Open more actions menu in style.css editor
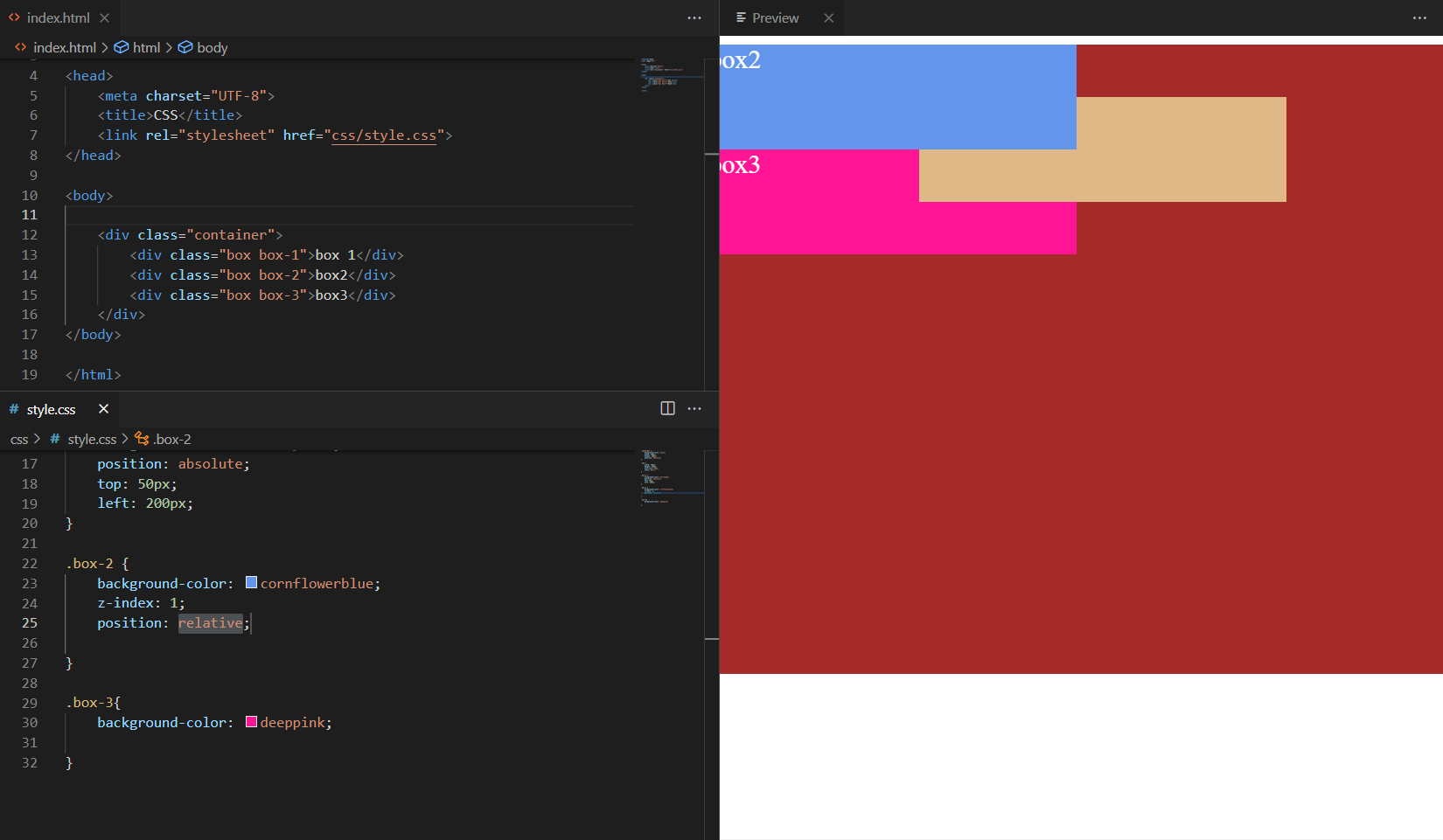The height and width of the screenshot is (840, 1443). point(694,408)
